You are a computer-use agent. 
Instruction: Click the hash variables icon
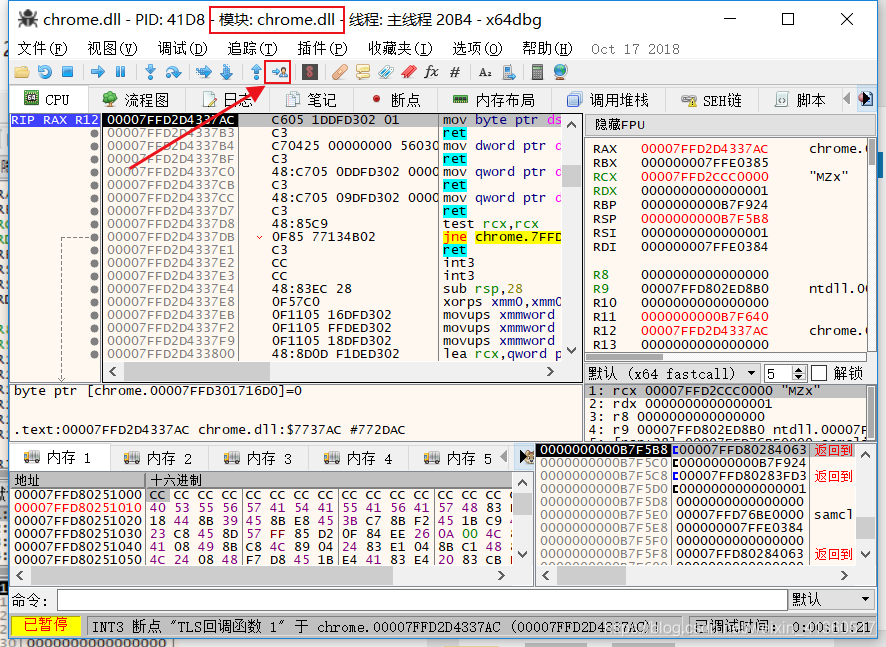coord(455,72)
